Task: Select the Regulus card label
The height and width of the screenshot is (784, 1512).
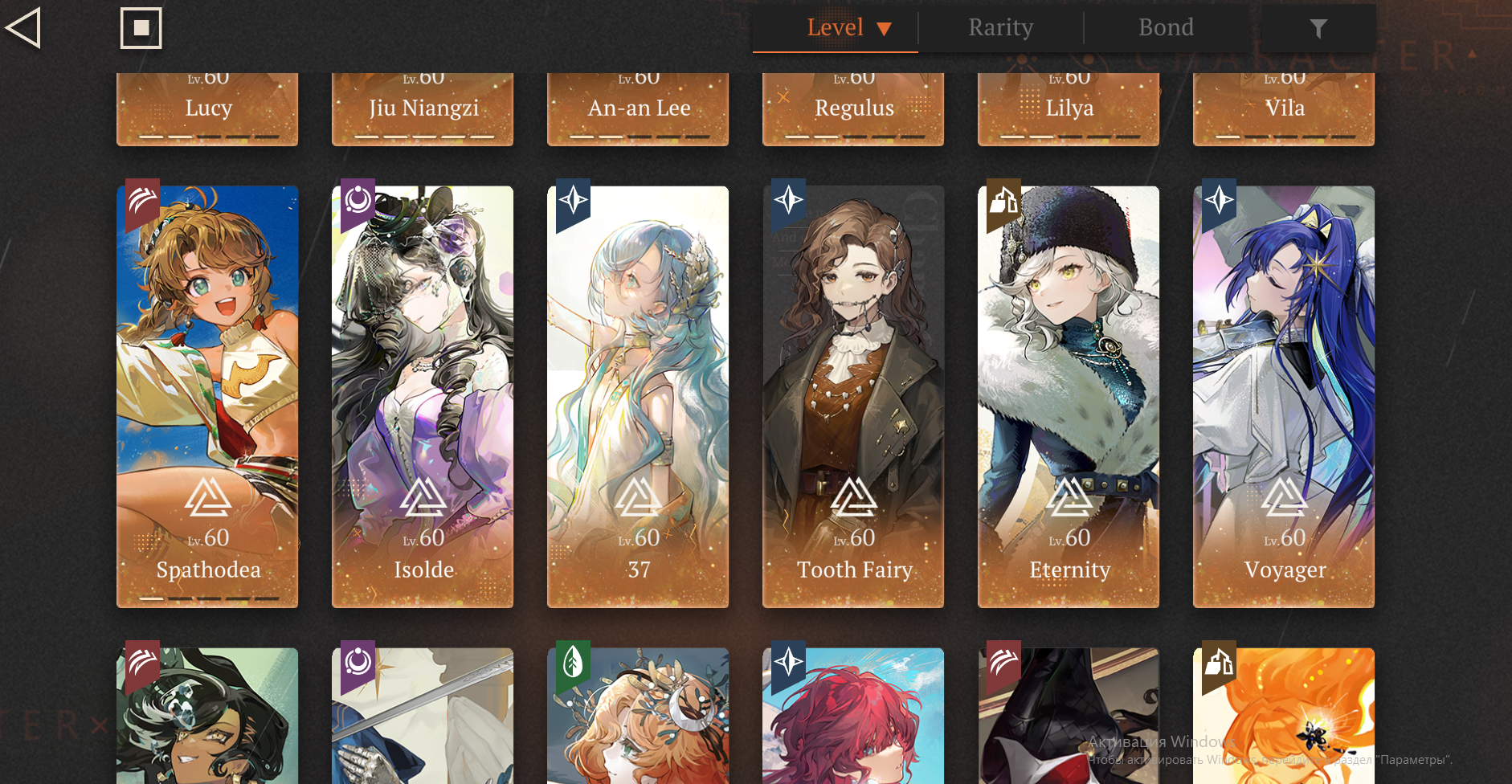Action: click(x=853, y=109)
